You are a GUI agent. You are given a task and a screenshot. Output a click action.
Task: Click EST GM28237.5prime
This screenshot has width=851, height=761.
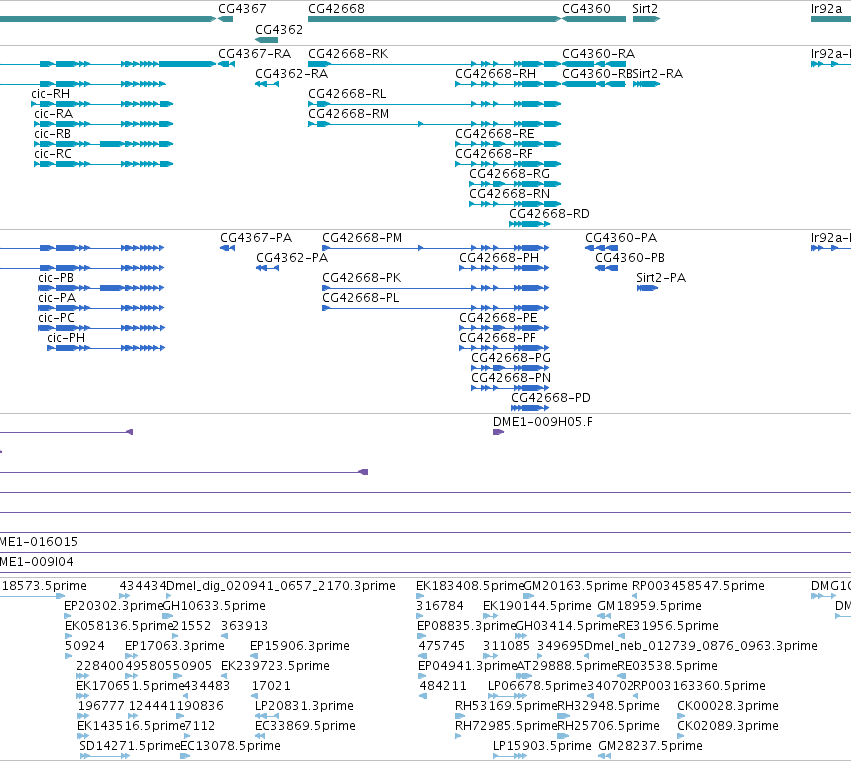[650, 746]
